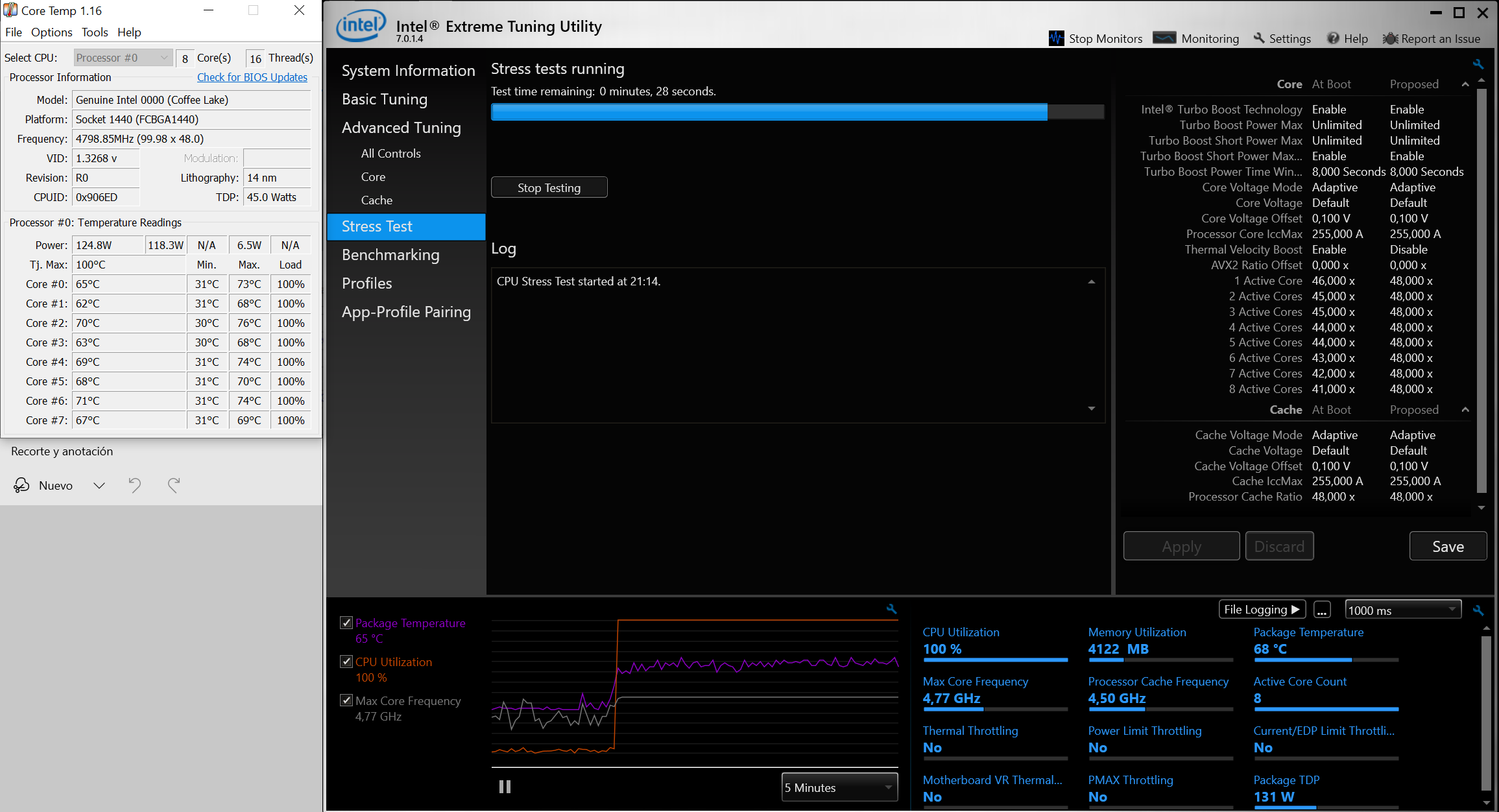The image size is (1499, 812).
Task: Click the tuning panel vertical scrollbar
Action: tap(1481, 291)
